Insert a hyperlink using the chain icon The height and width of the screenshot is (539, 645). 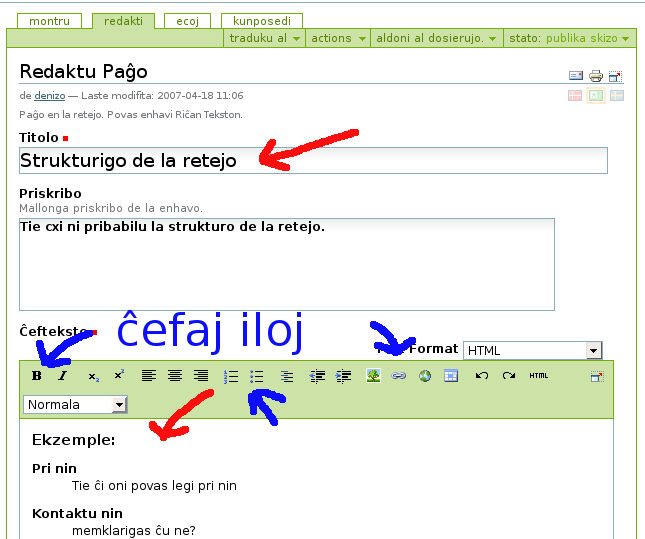point(398,376)
